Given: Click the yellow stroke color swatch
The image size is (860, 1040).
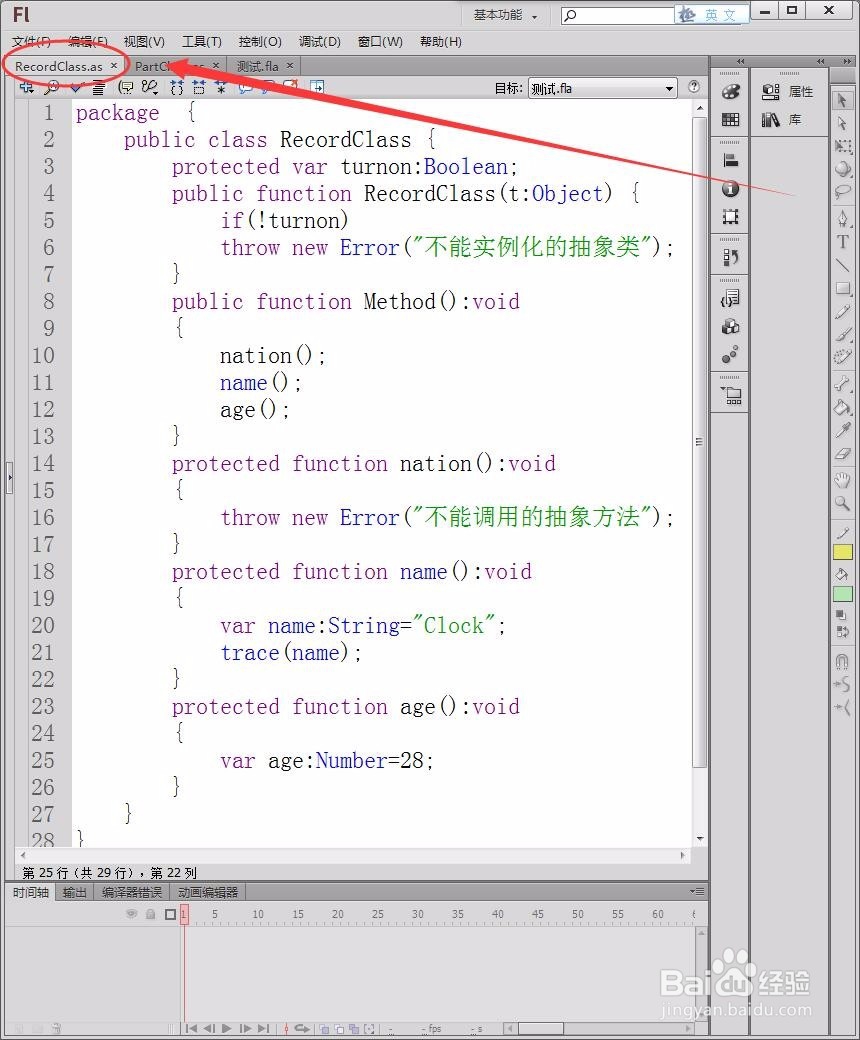Looking at the screenshot, I should [x=843, y=552].
